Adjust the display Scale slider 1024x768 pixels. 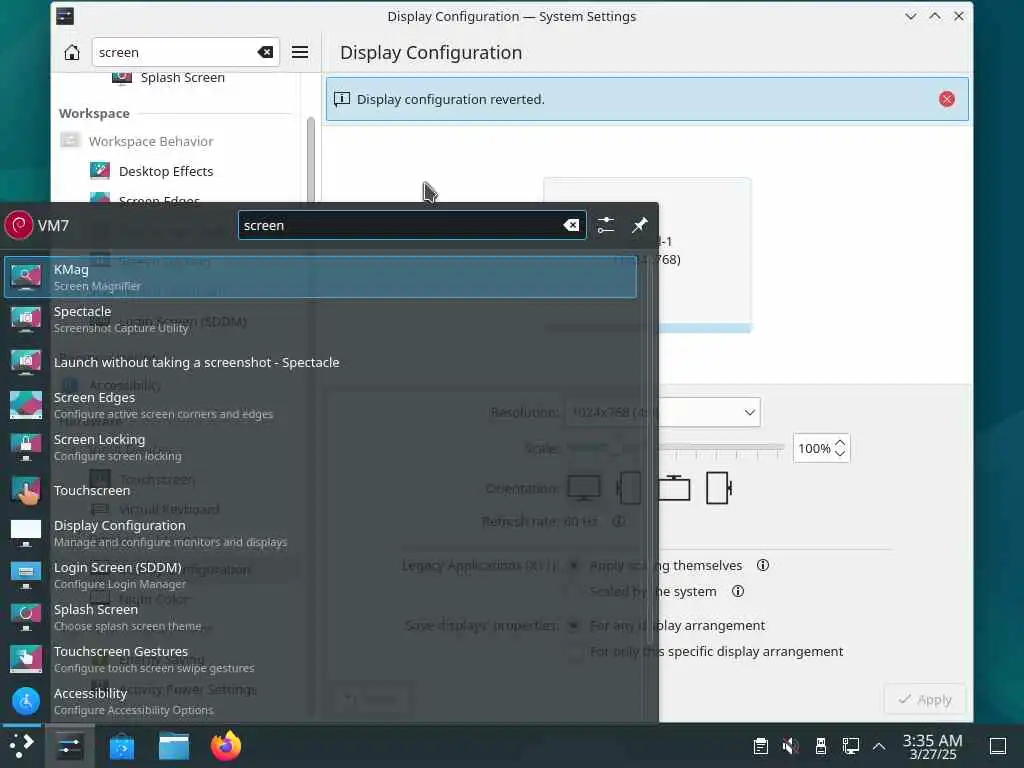tap(675, 448)
